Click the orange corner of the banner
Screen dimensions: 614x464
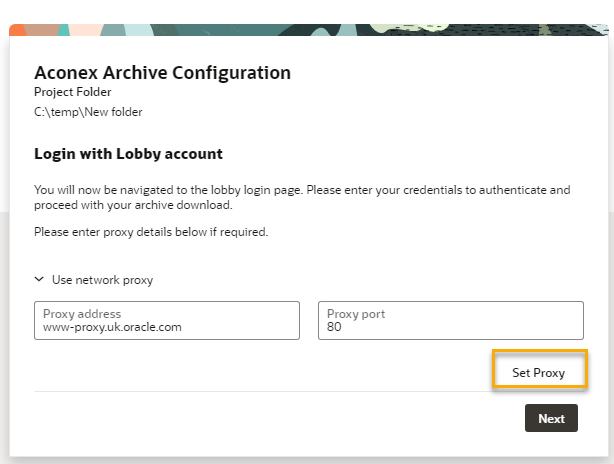pyautogui.click(x=17, y=30)
